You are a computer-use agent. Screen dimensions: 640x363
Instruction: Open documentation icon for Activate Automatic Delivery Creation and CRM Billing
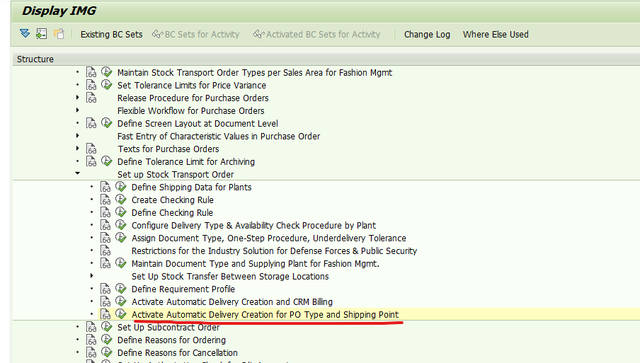tap(105, 302)
